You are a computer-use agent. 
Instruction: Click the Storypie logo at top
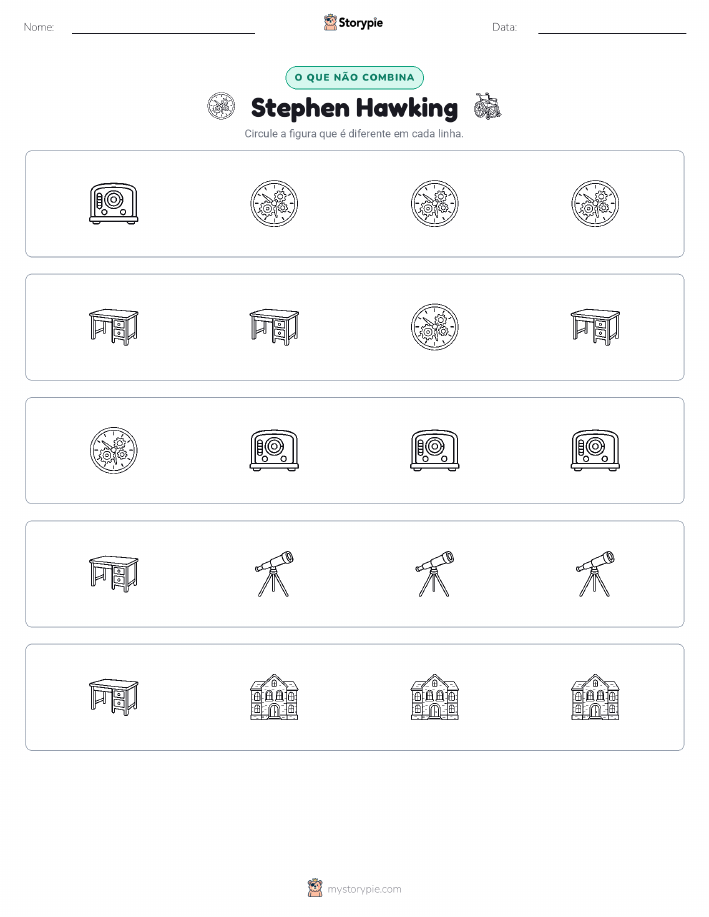coord(353,23)
